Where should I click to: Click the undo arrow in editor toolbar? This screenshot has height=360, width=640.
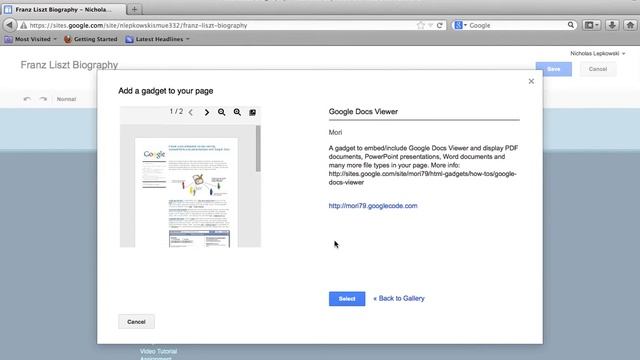(27, 99)
